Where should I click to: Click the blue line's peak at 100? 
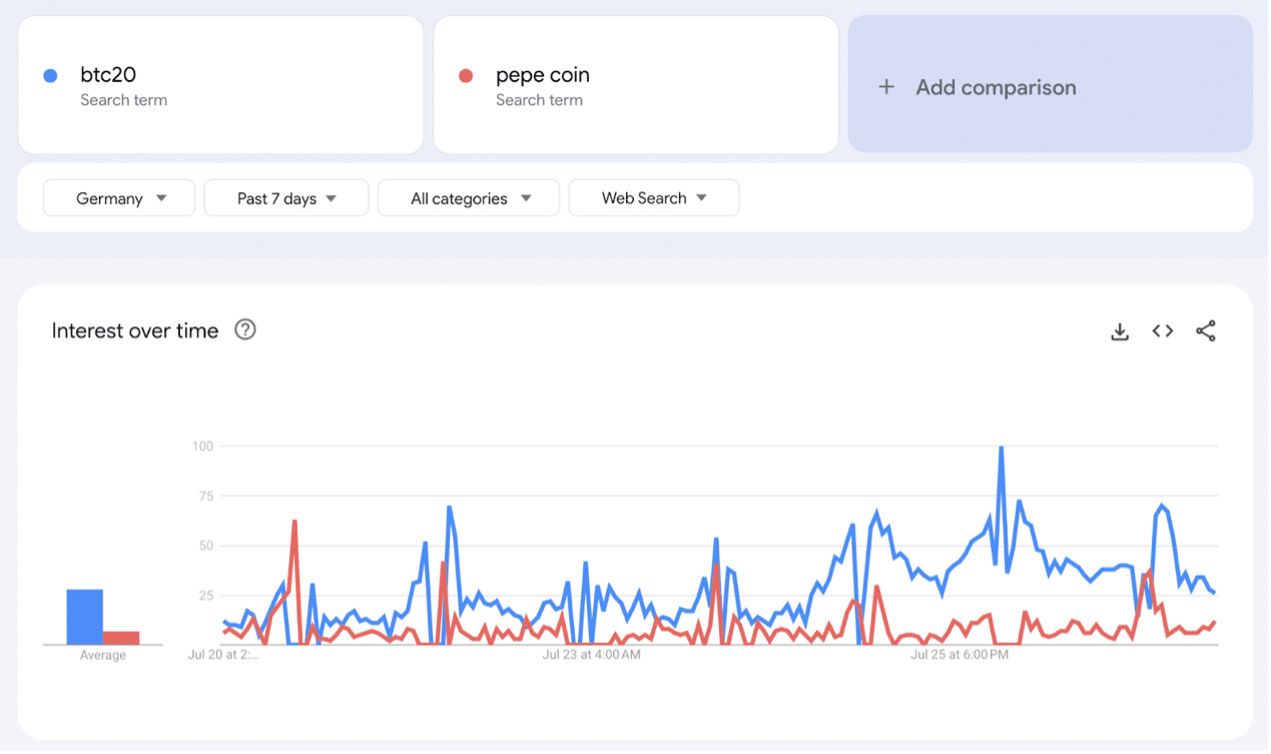pyautogui.click(x=1001, y=448)
